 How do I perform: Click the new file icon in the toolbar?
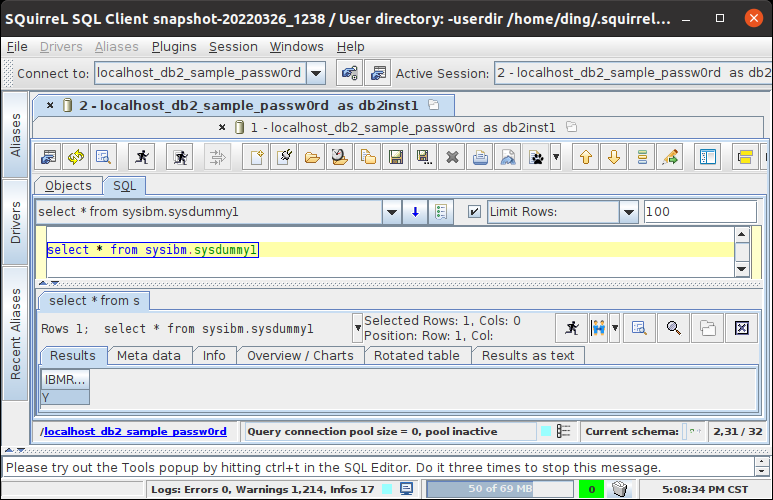click(x=256, y=157)
